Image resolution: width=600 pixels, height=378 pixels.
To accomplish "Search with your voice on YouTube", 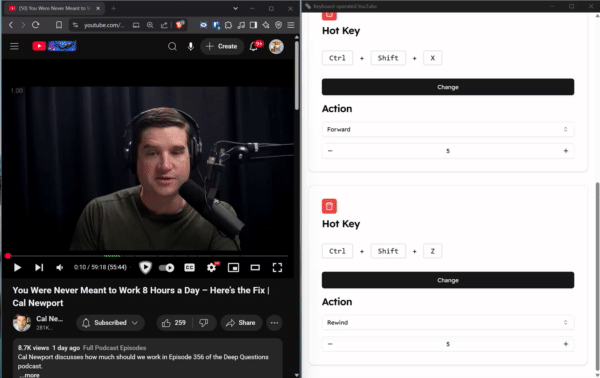I will tap(191, 46).
